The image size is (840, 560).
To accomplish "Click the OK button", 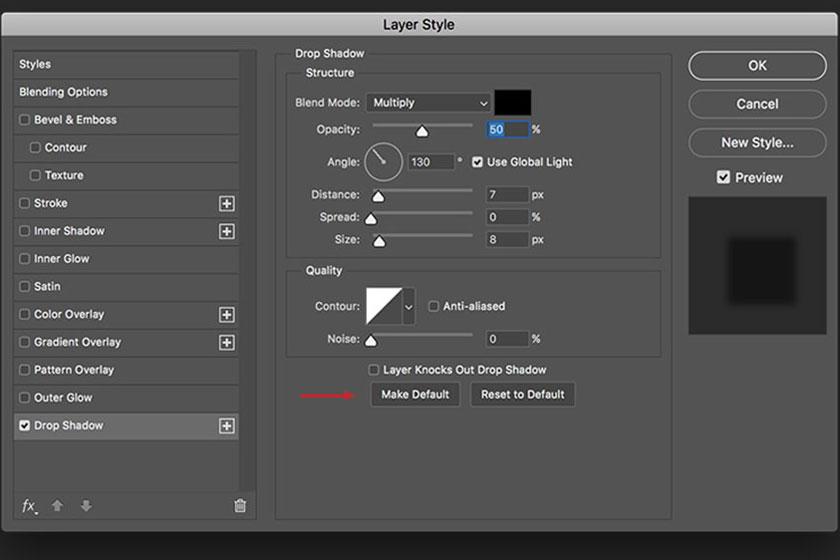I will pos(757,65).
